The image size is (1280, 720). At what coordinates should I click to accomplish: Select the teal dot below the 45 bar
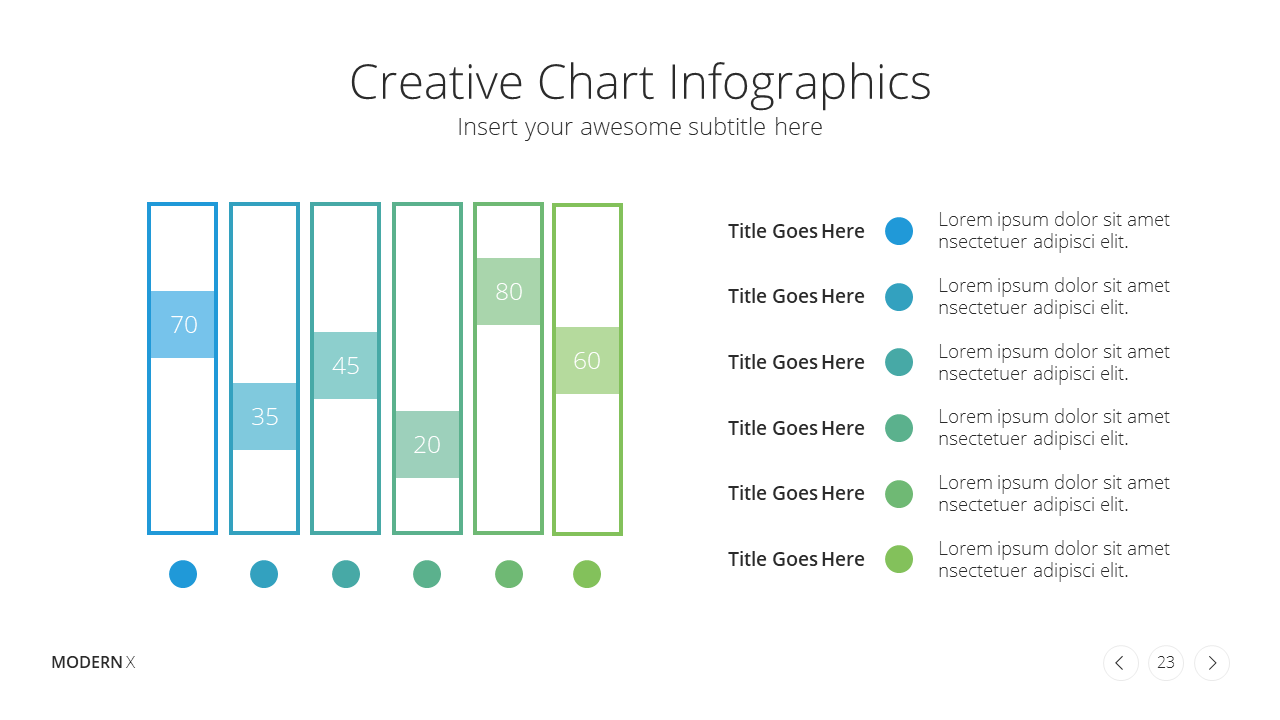point(346,574)
